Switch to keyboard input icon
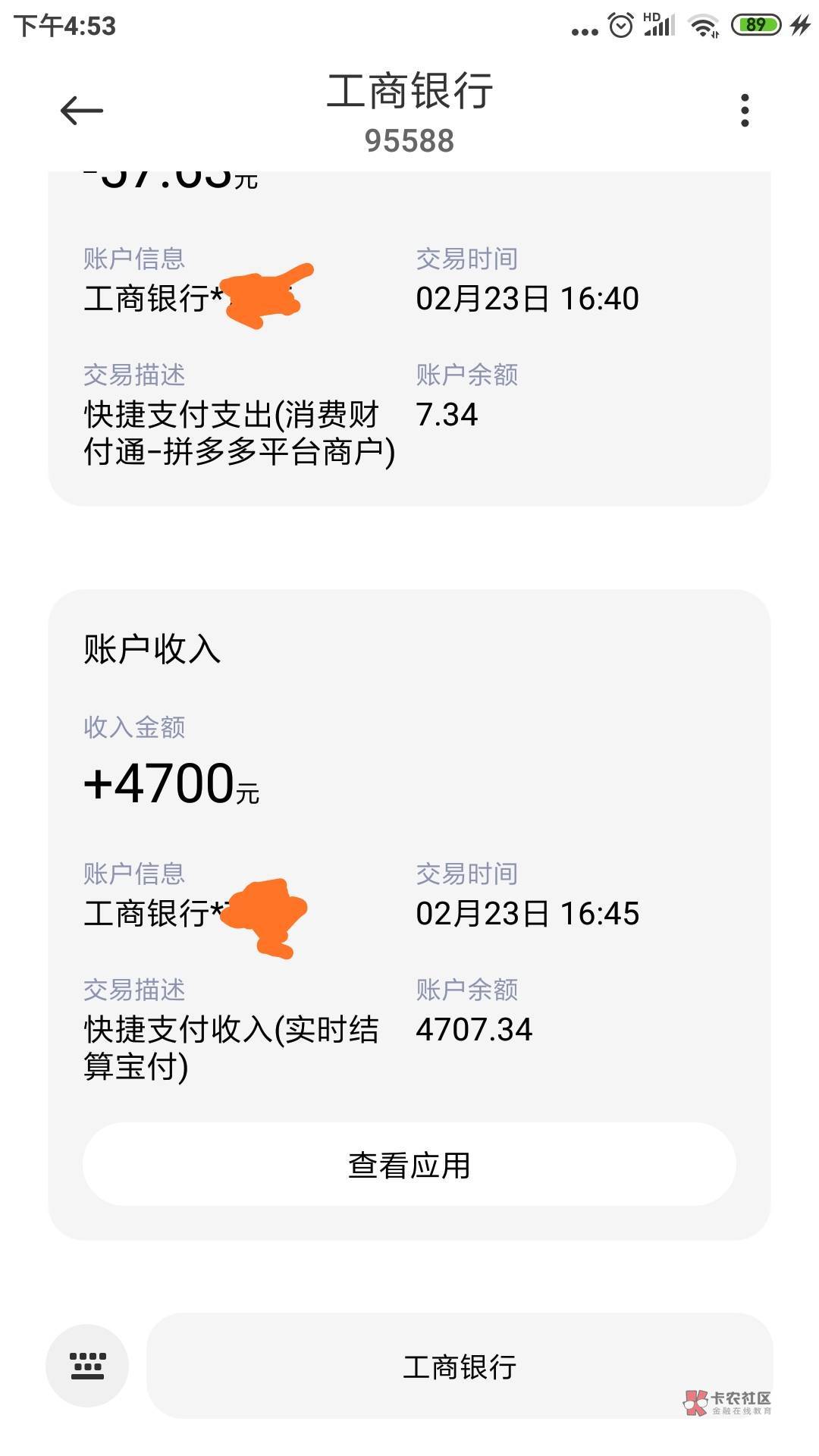This screenshot has height=1456, width=819. (x=87, y=1366)
